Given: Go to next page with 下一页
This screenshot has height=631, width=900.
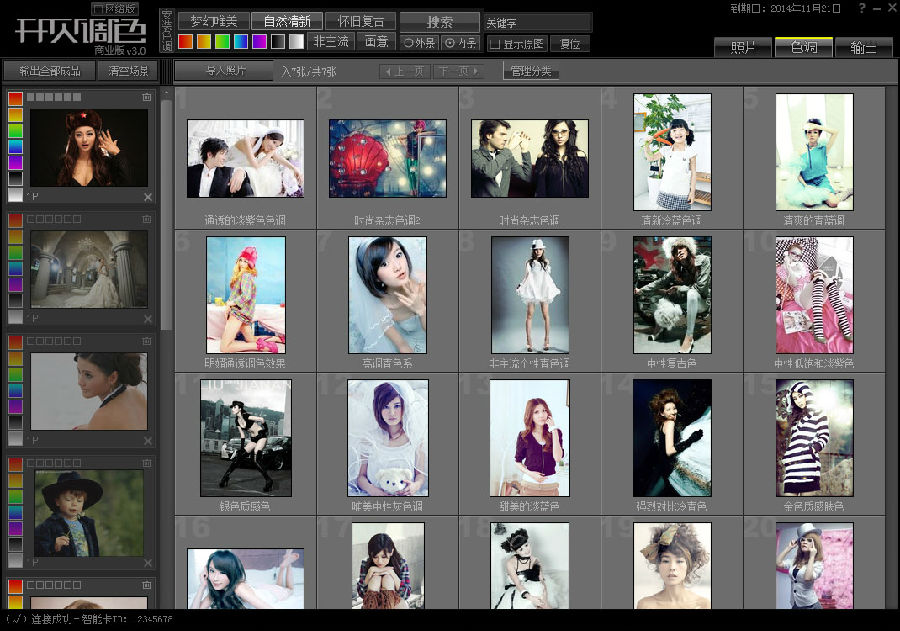Looking at the screenshot, I should coord(458,72).
